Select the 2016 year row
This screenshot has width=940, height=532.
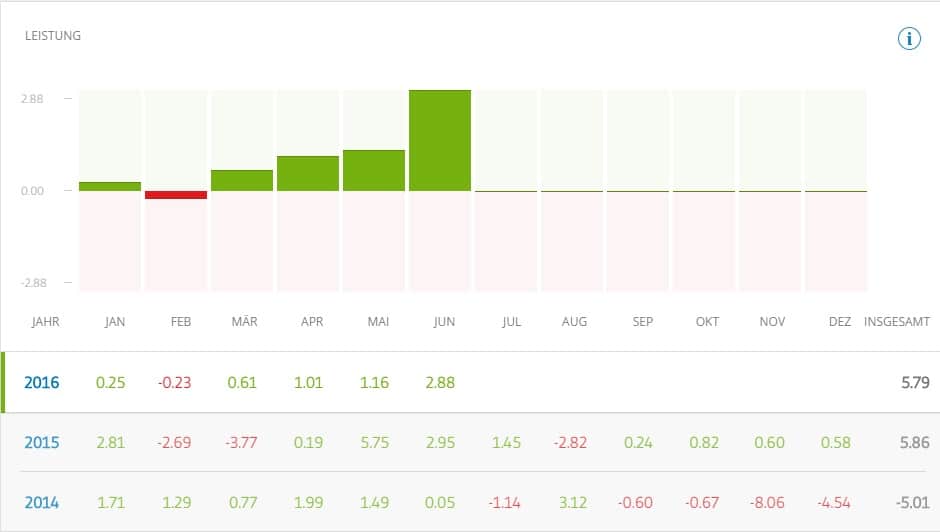click(x=42, y=382)
